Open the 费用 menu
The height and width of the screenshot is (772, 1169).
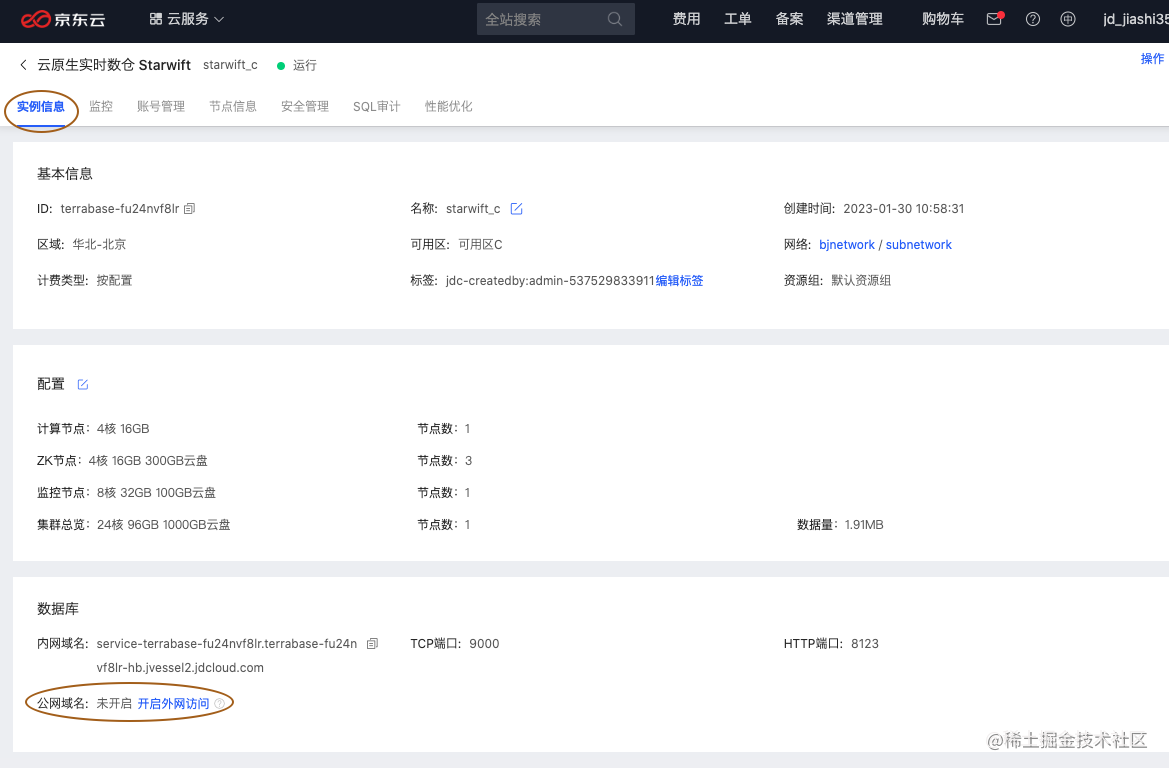coord(687,19)
